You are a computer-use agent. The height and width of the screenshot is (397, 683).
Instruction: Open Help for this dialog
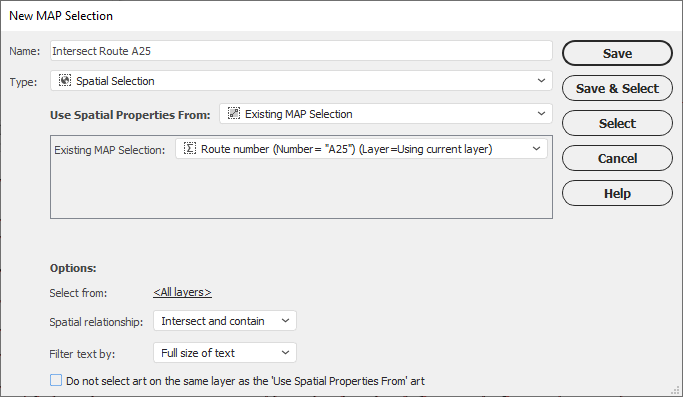click(x=617, y=193)
